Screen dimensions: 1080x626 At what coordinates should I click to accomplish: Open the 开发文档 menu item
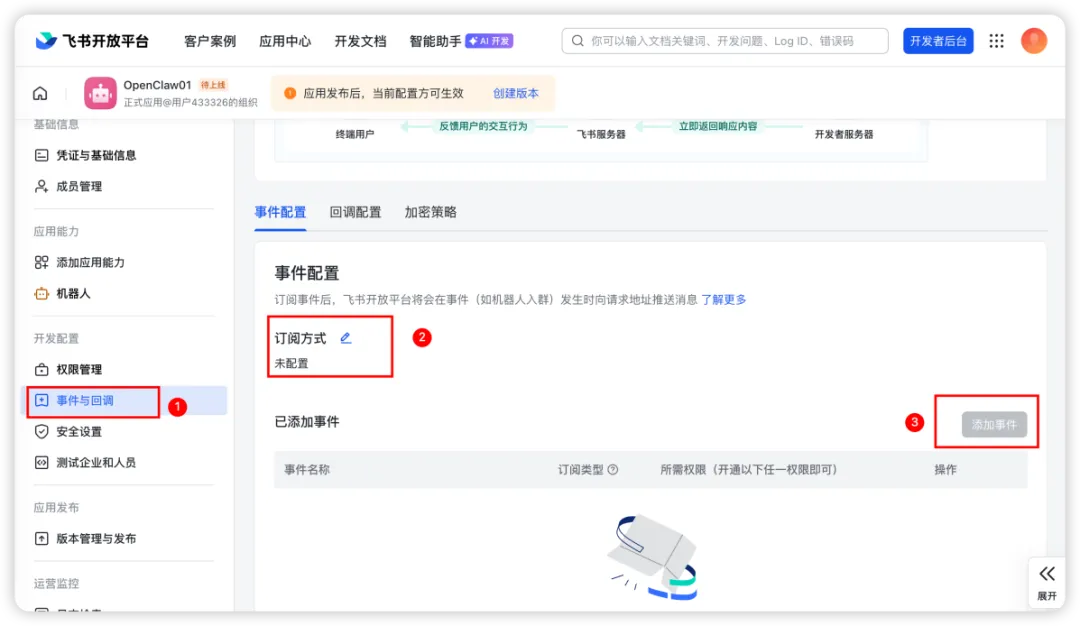pos(360,41)
